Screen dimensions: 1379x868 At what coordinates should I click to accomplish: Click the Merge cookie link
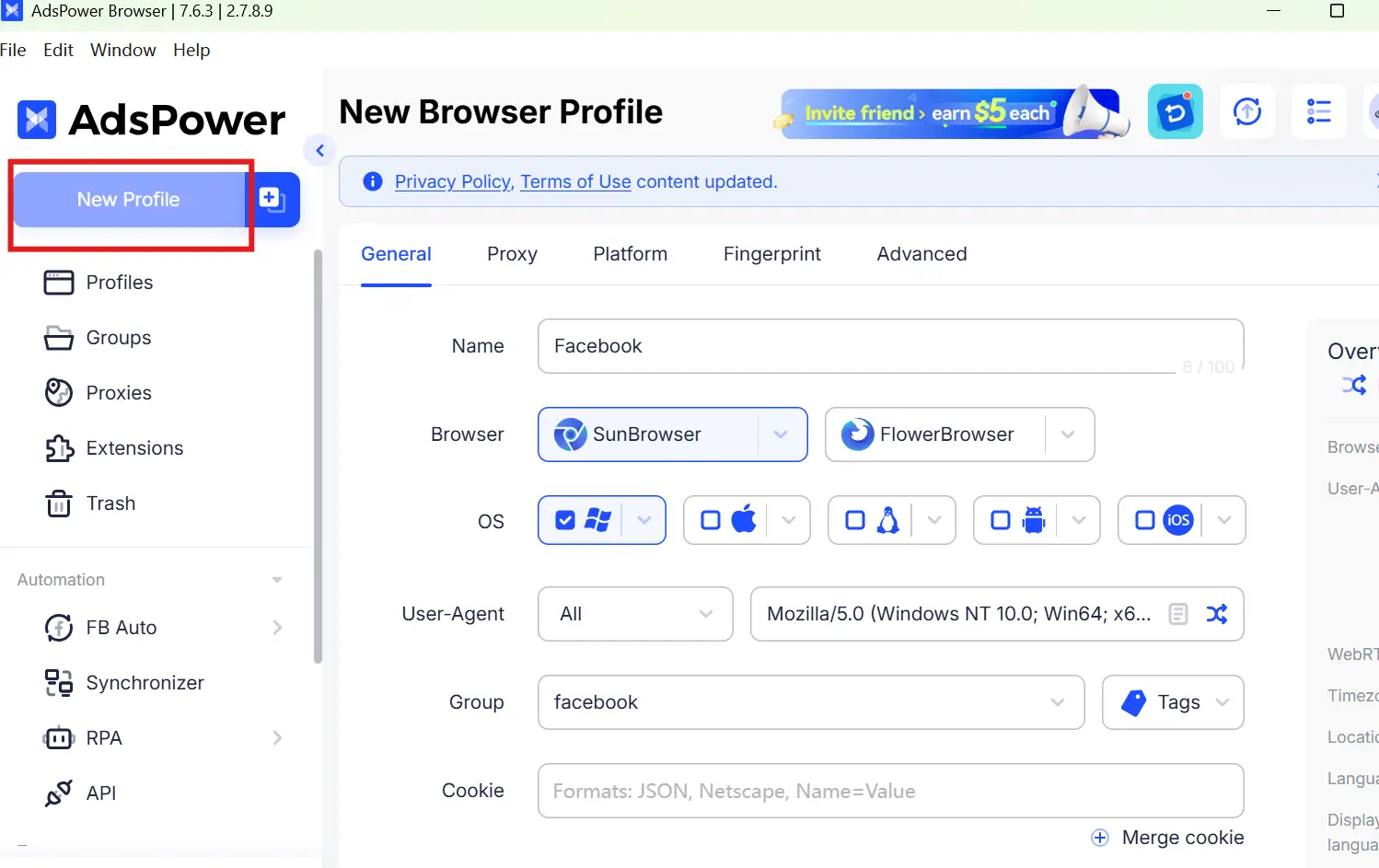[x=1183, y=838]
